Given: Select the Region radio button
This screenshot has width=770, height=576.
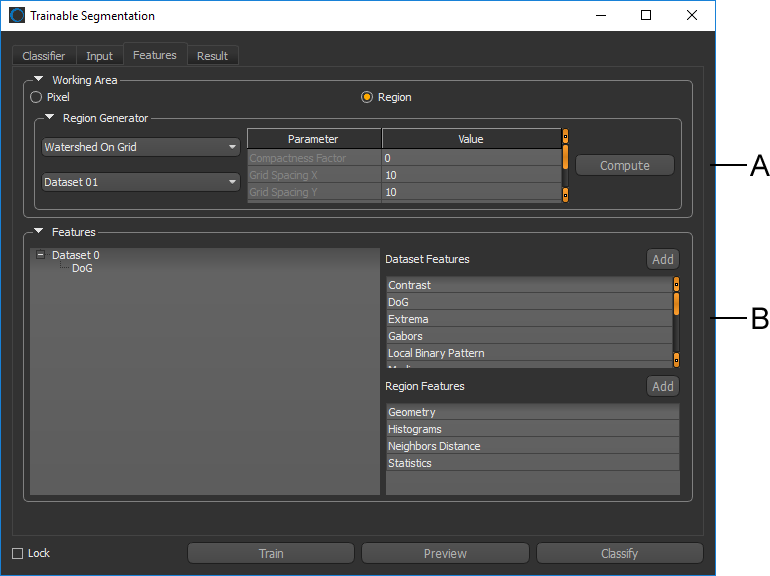Looking at the screenshot, I should click(367, 98).
